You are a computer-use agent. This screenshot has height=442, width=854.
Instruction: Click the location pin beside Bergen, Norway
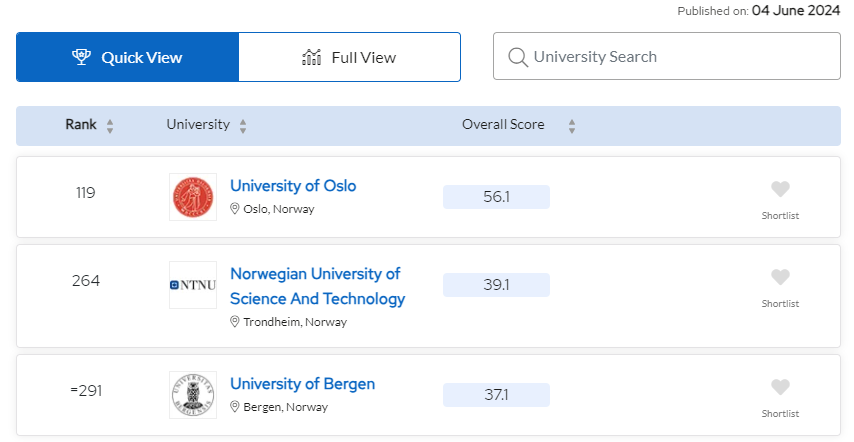tap(235, 407)
